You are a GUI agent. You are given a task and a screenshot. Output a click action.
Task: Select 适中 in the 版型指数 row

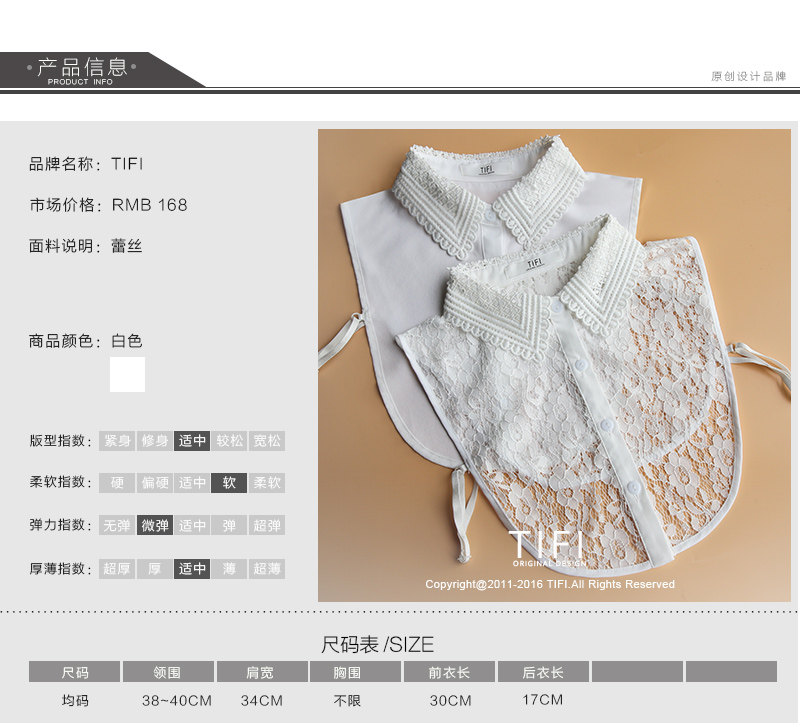(192, 441)
